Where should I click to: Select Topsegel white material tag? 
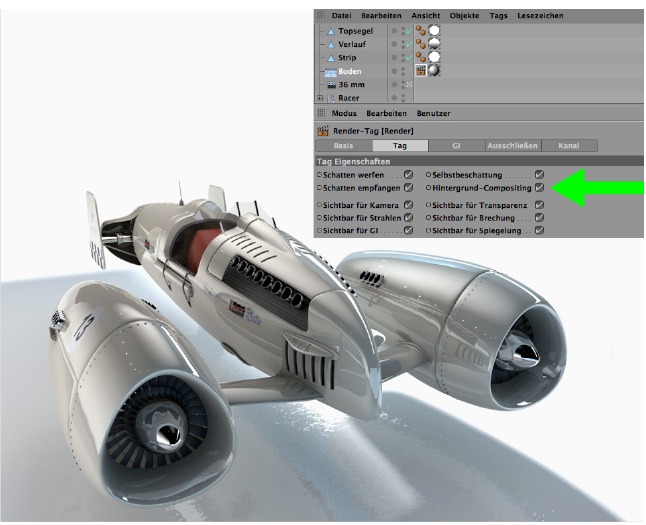434,30
